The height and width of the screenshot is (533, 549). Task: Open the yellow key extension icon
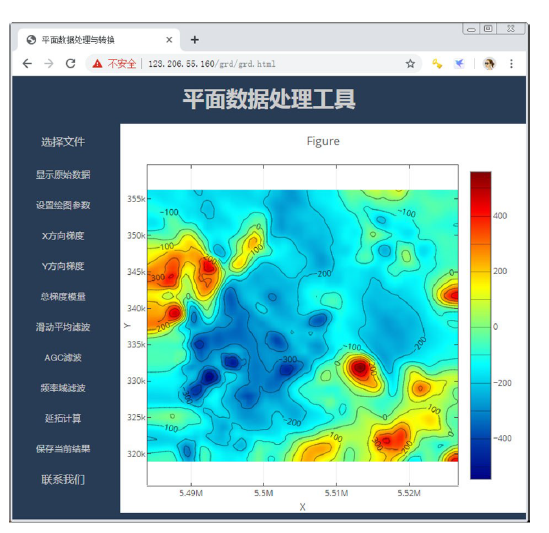[x=437, y=64]
